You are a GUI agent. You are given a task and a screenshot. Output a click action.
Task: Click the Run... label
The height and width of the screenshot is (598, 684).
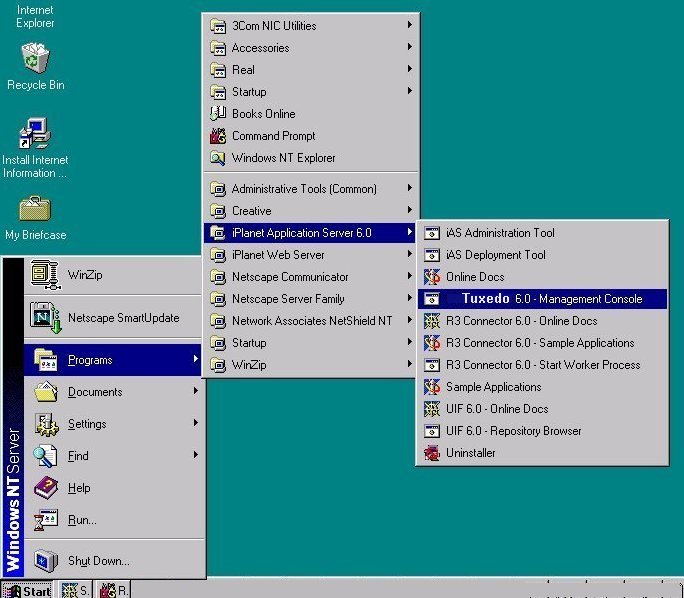tap(82, 520)
